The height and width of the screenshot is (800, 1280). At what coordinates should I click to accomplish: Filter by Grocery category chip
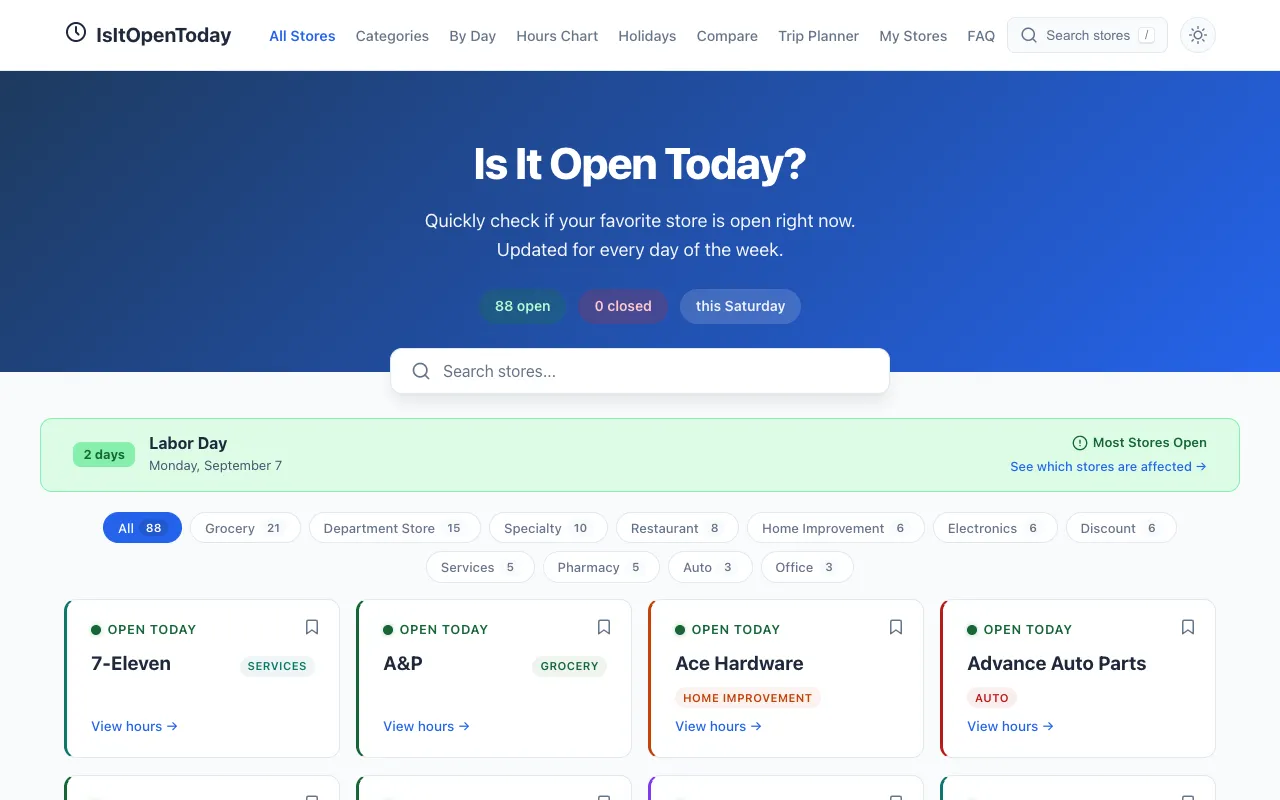[245, 528]
